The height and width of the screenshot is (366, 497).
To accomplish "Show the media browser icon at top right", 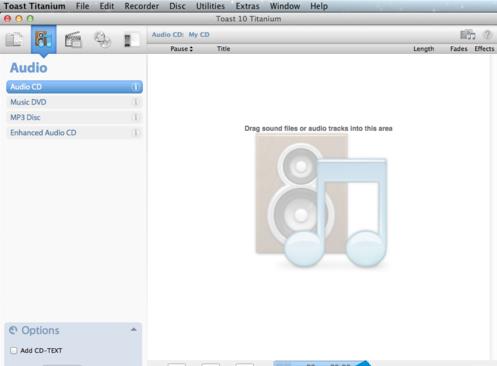I will 468,35.
